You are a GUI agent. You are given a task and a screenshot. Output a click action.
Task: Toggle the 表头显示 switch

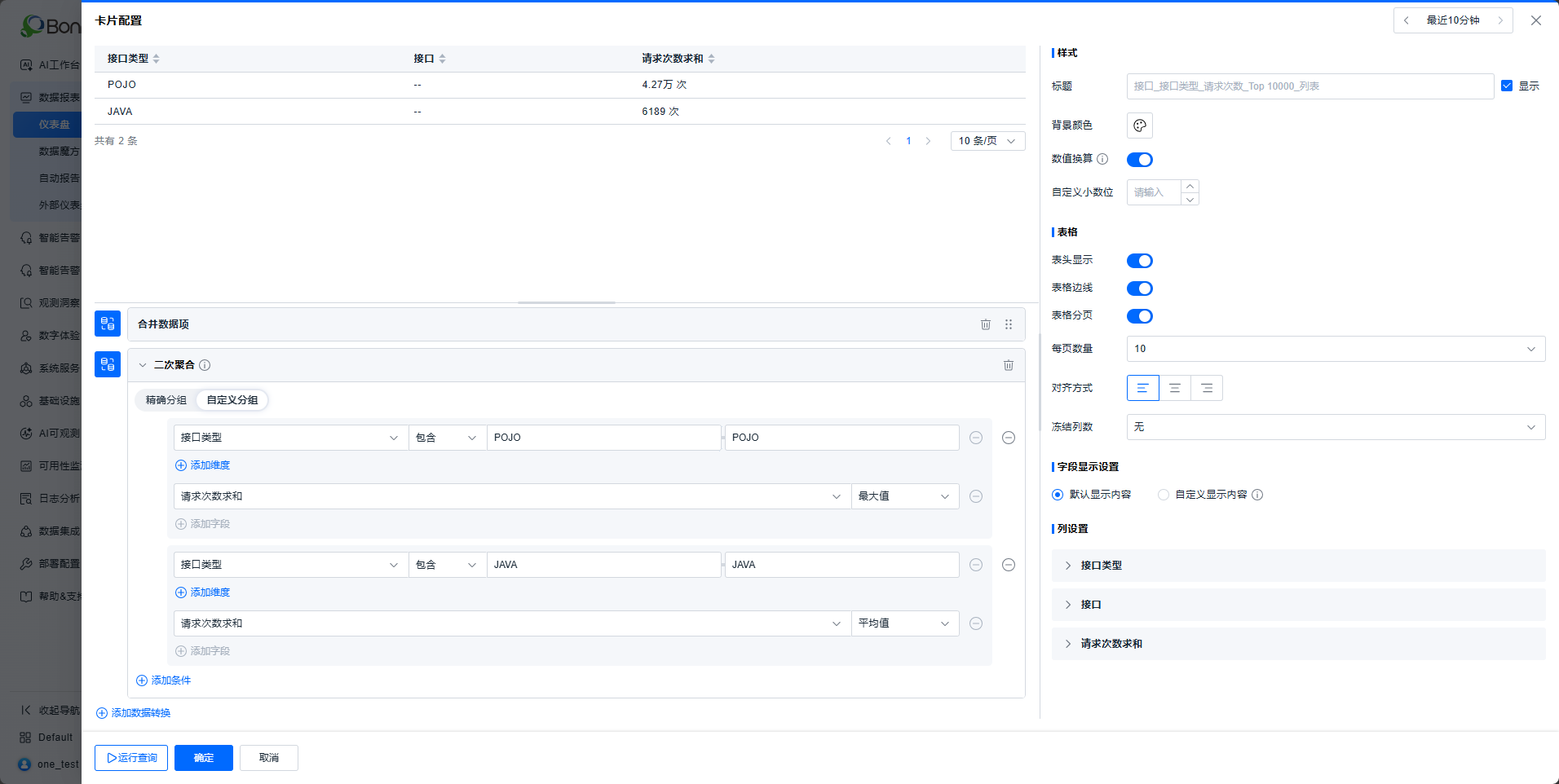(1140, 261)
